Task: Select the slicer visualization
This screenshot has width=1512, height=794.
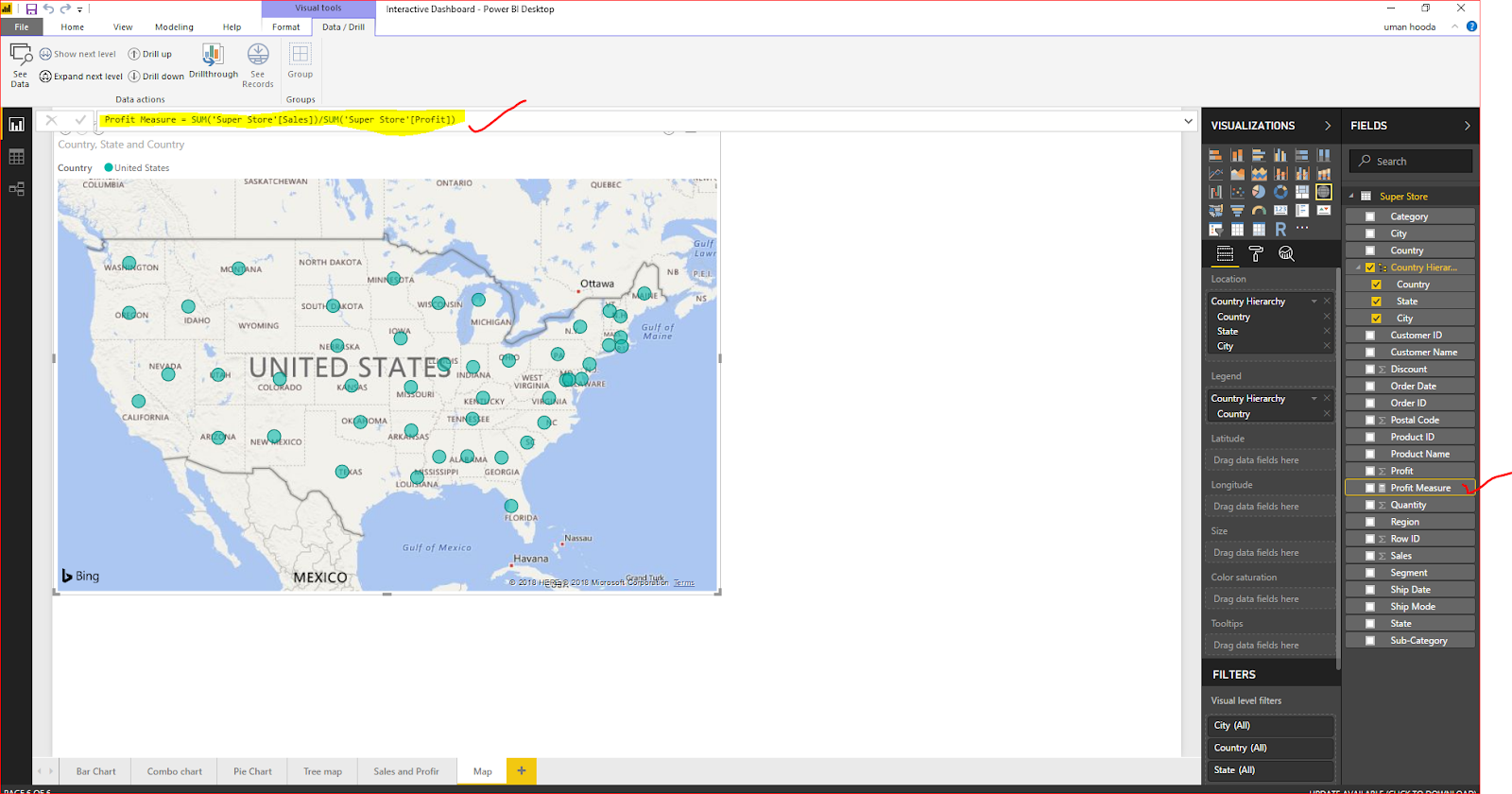Action: [x=1215, y=229]
